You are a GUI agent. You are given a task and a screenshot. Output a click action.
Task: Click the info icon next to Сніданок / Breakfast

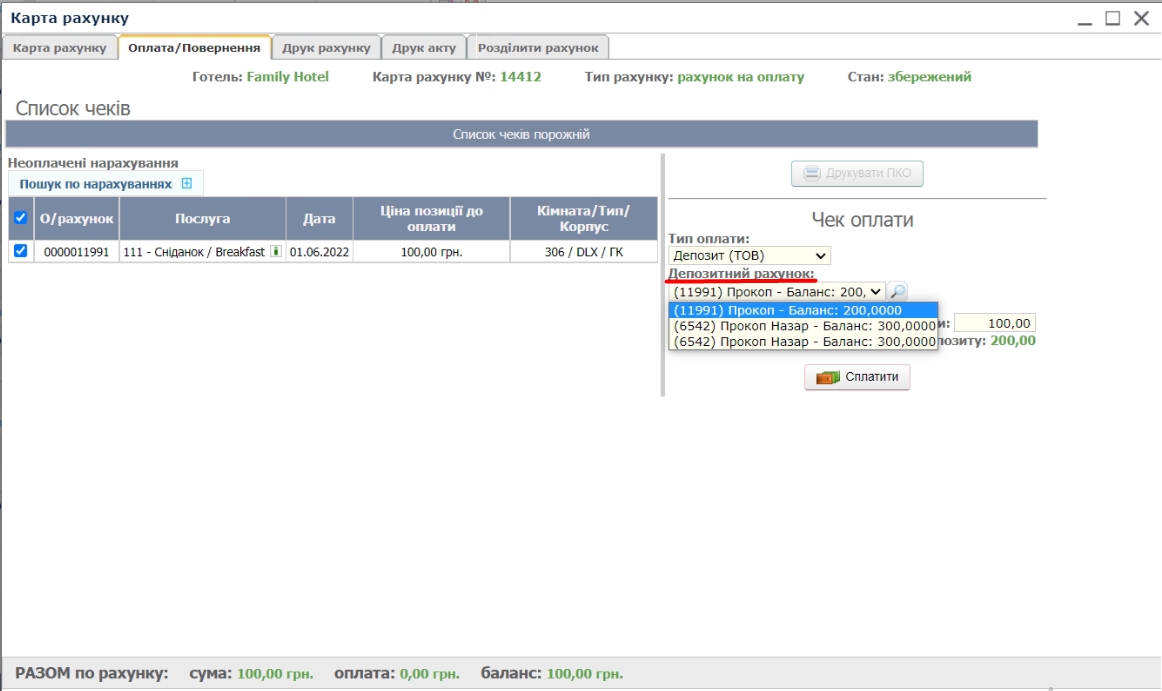(x=276, y=252)
